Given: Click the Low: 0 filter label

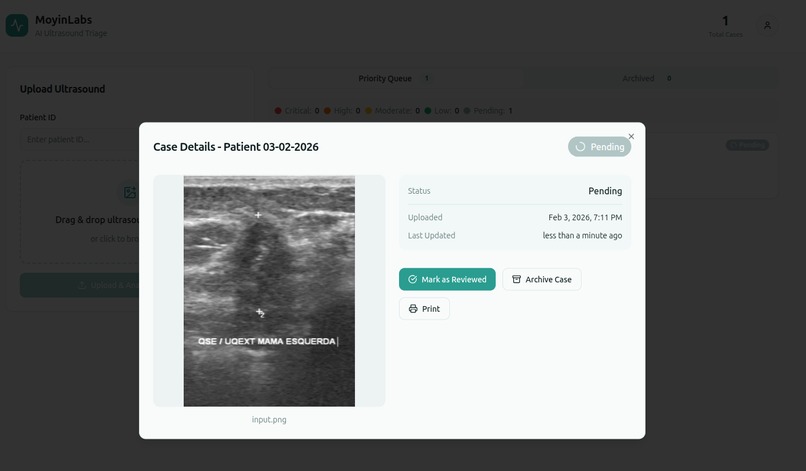Looking at the screenshot, I should click(x=442, y=111).
